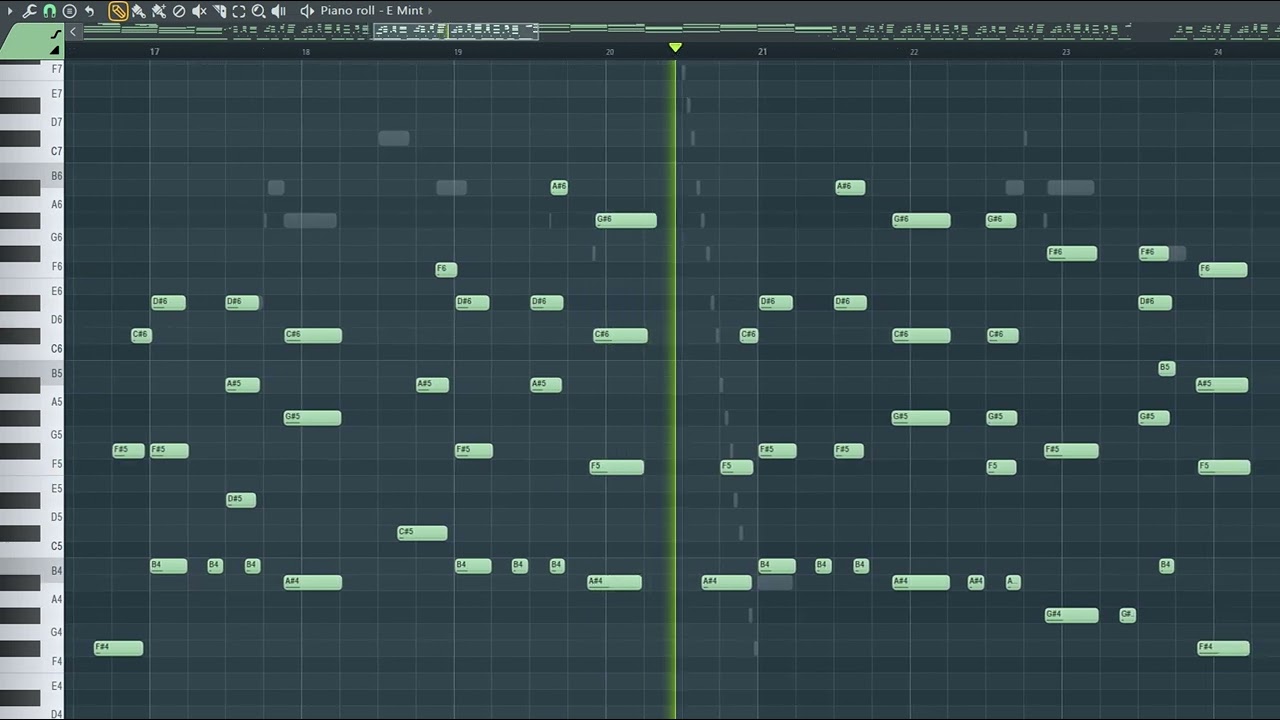Expand the arrow after E Mint title
Viewport: 1280px width, 720px height.
point(430,11)
